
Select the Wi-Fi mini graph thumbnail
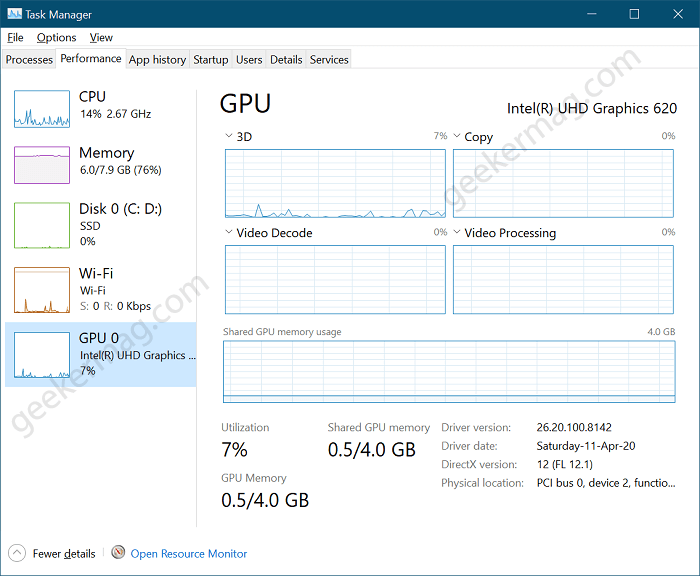[42, 290]
